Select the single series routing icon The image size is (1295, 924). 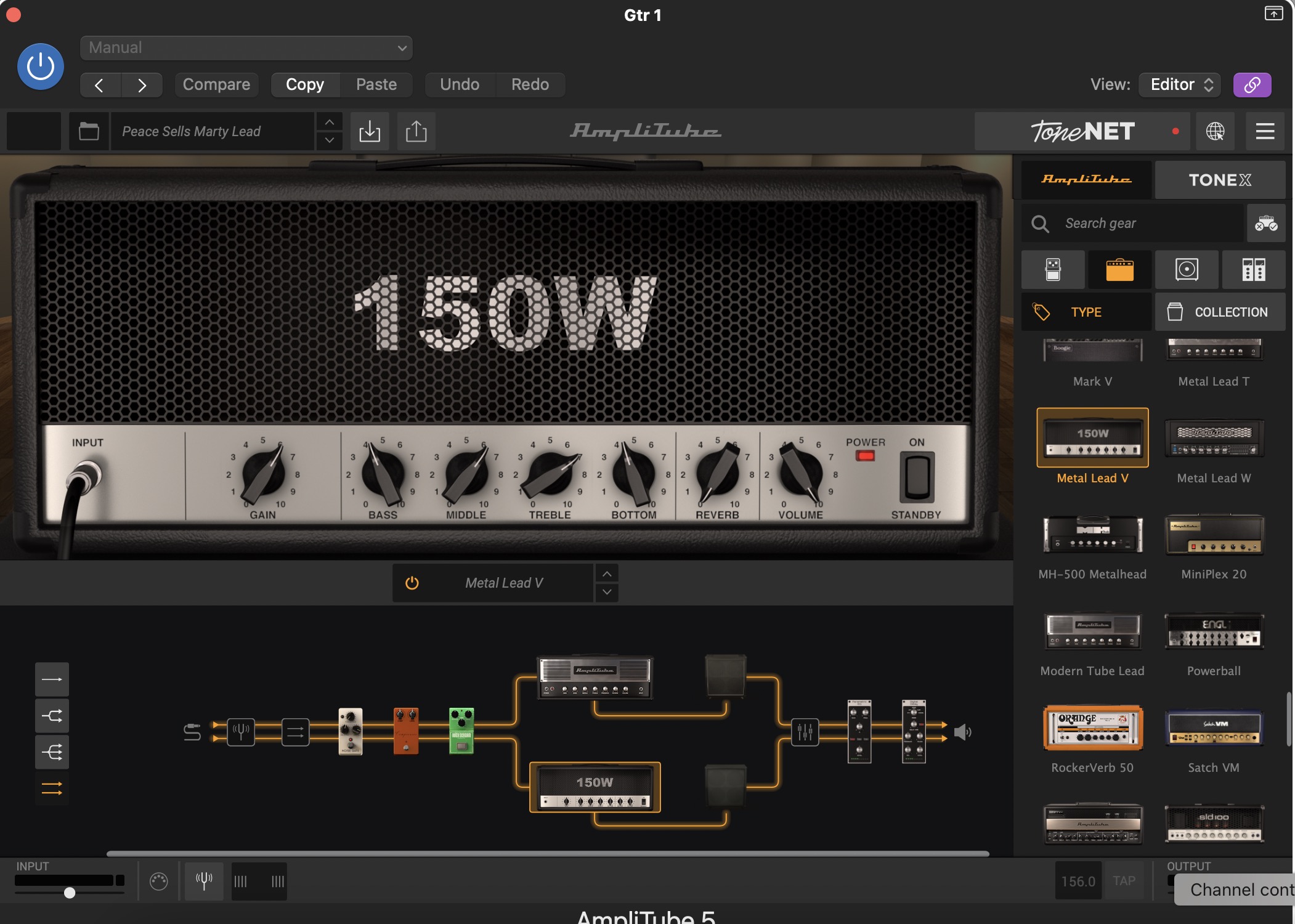point(52,679)
